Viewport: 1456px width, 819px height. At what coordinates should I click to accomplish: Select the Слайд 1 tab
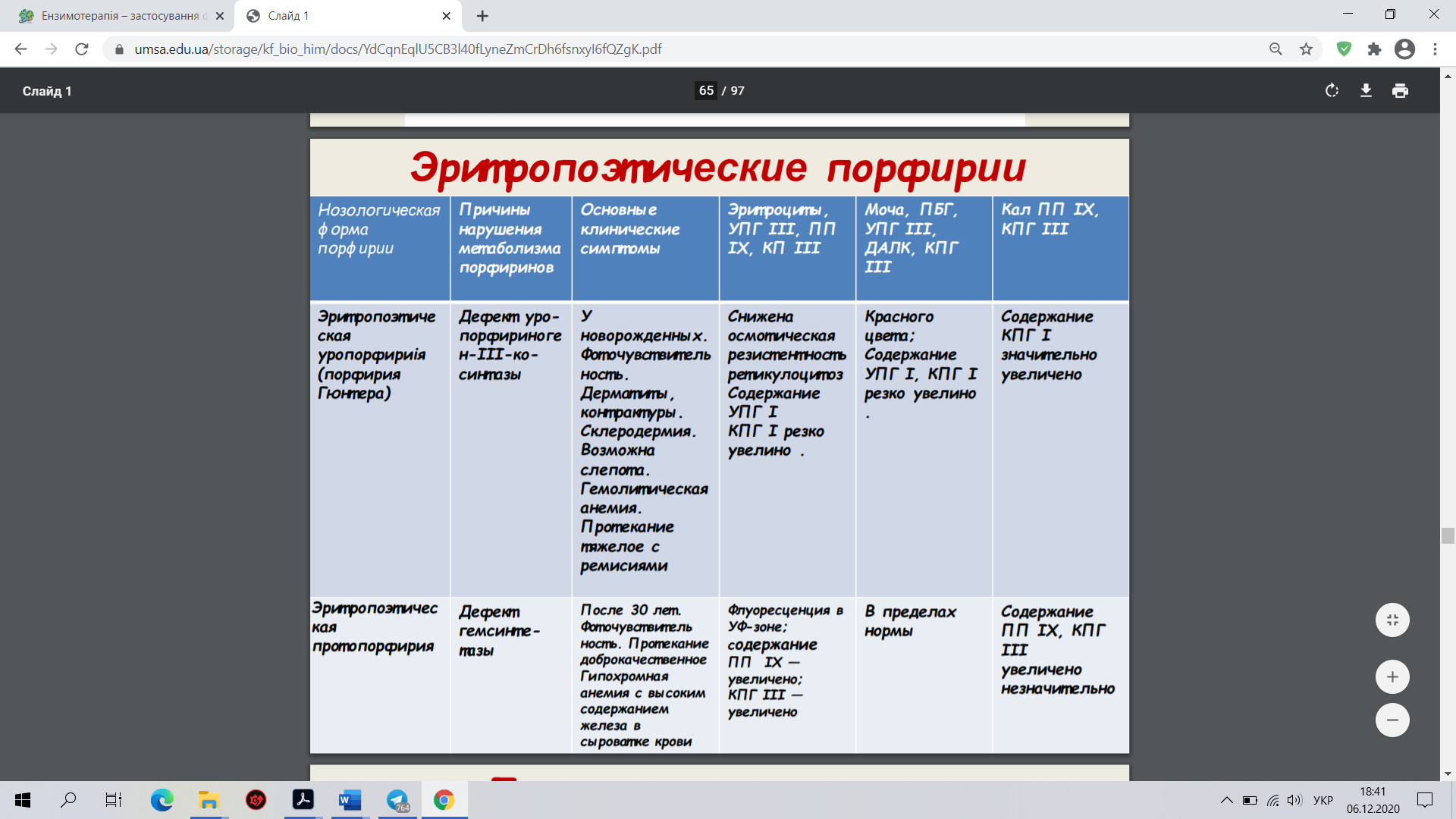coord(349,16)
